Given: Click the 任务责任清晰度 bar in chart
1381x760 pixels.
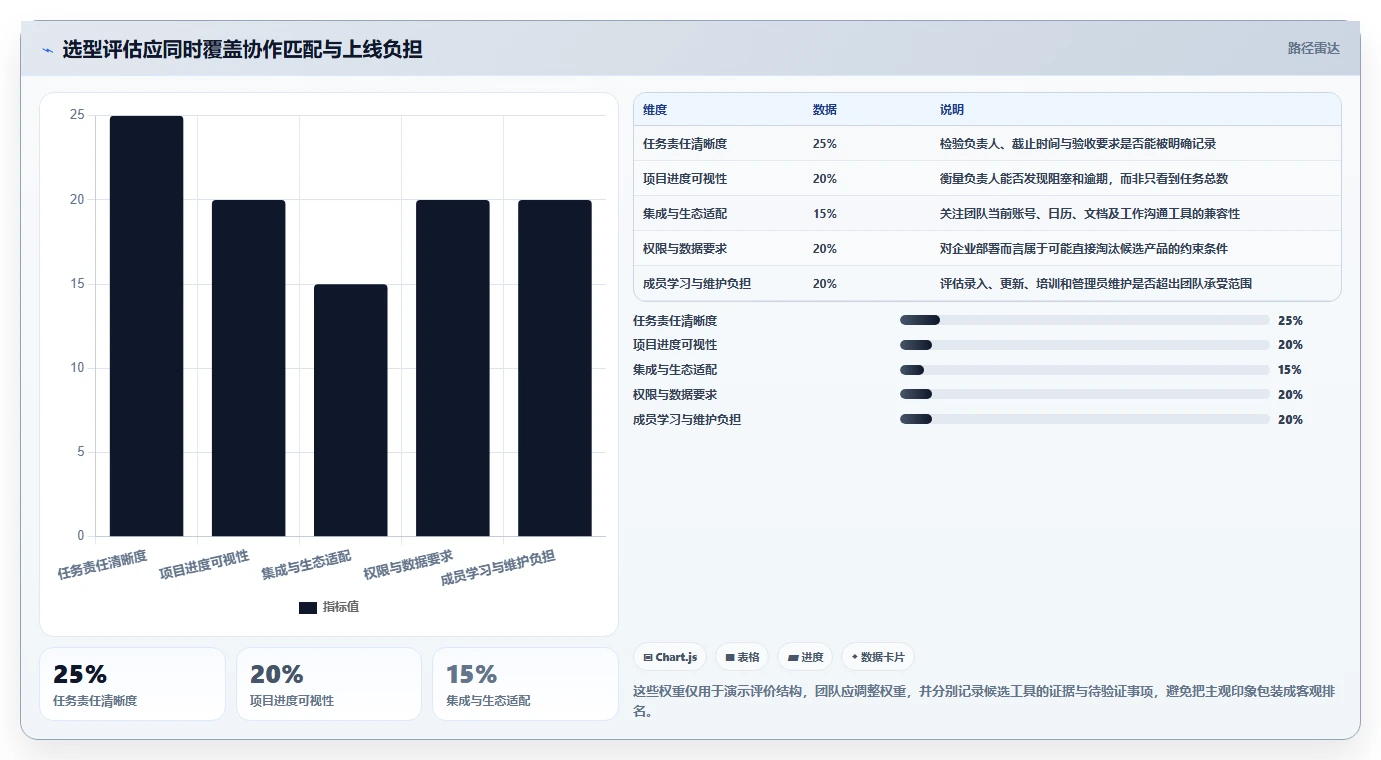Looking at the screenshot, I should coord(146,326).
